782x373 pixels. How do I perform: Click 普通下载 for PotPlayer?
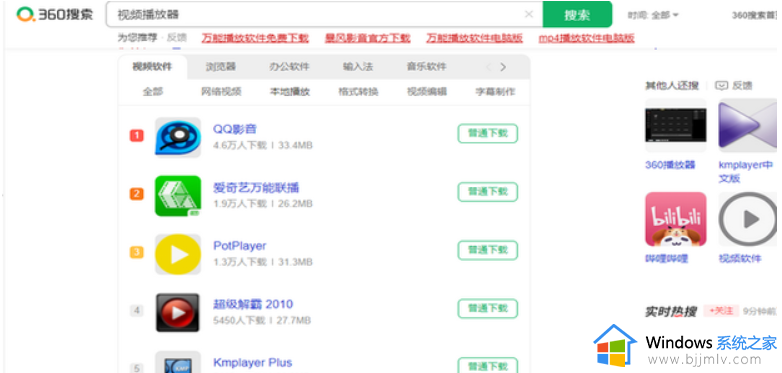pos(488,250)
